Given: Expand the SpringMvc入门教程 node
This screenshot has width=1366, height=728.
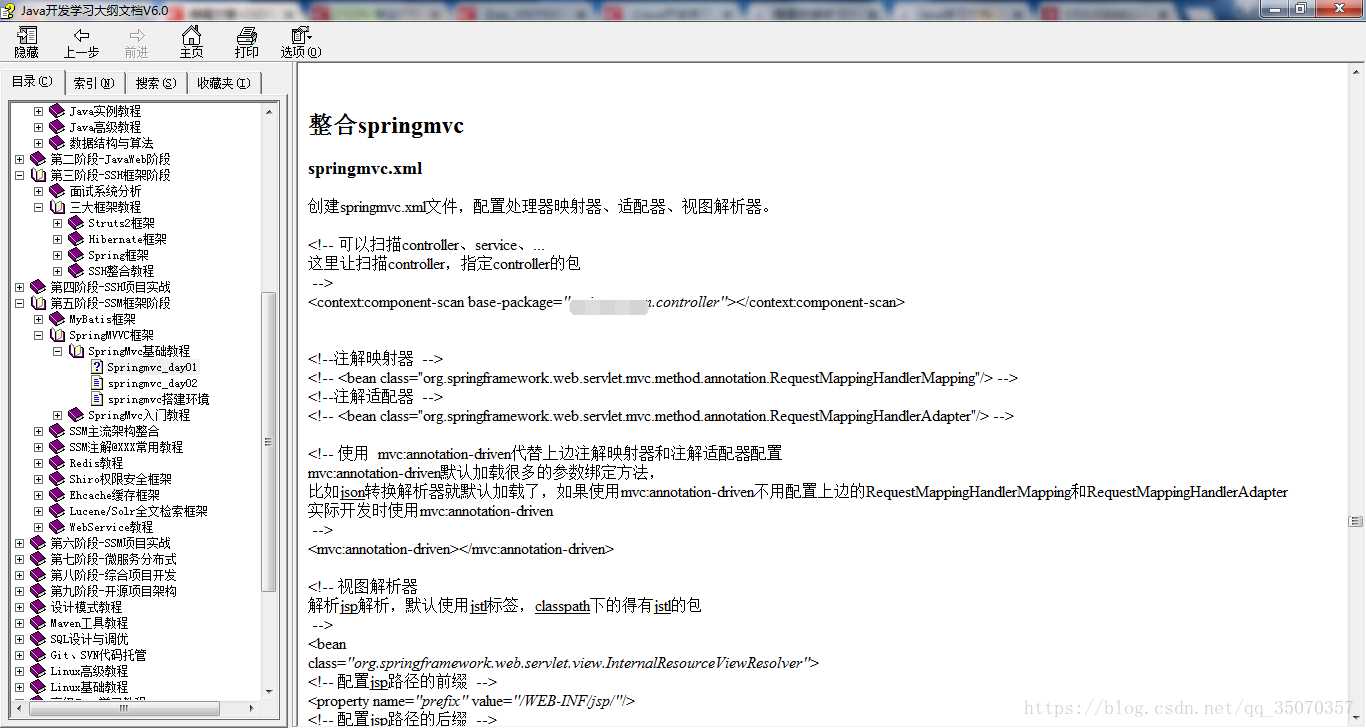Looking at the screenshot, I should 58,415.
